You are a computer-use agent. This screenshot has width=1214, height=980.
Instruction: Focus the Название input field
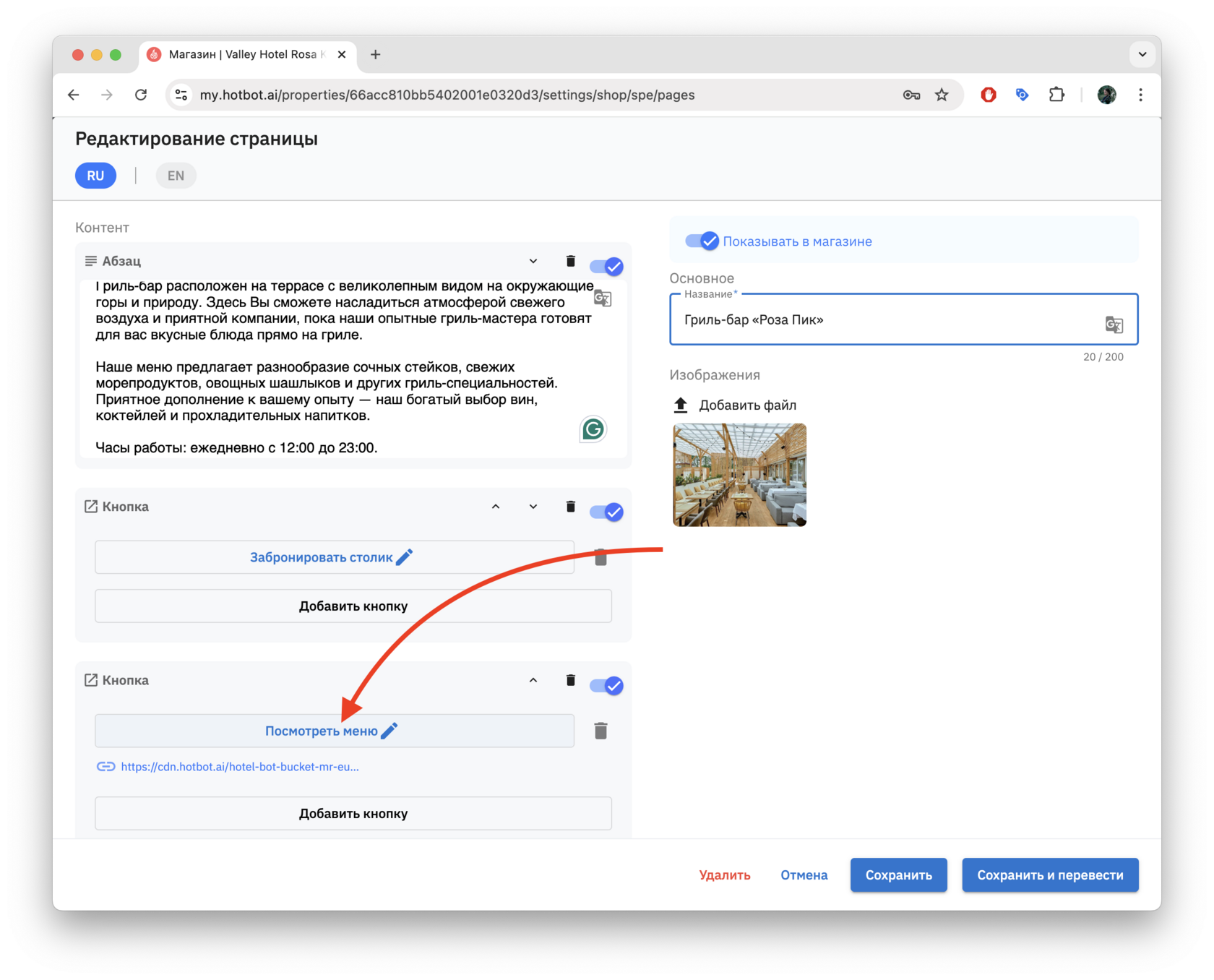pyautogui.click(x=904, y=319)
